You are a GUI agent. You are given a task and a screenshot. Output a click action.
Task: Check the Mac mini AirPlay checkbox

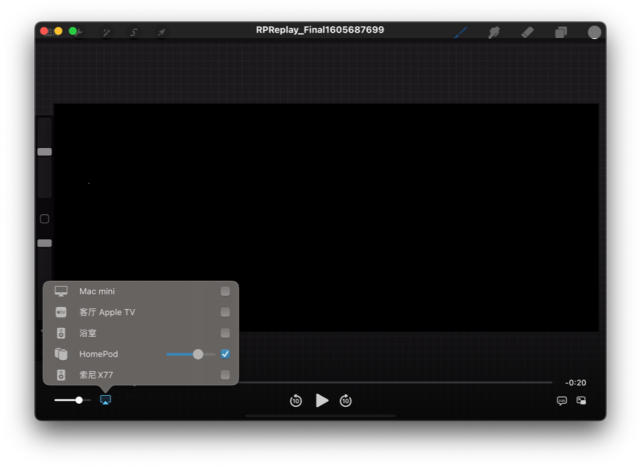225,291
